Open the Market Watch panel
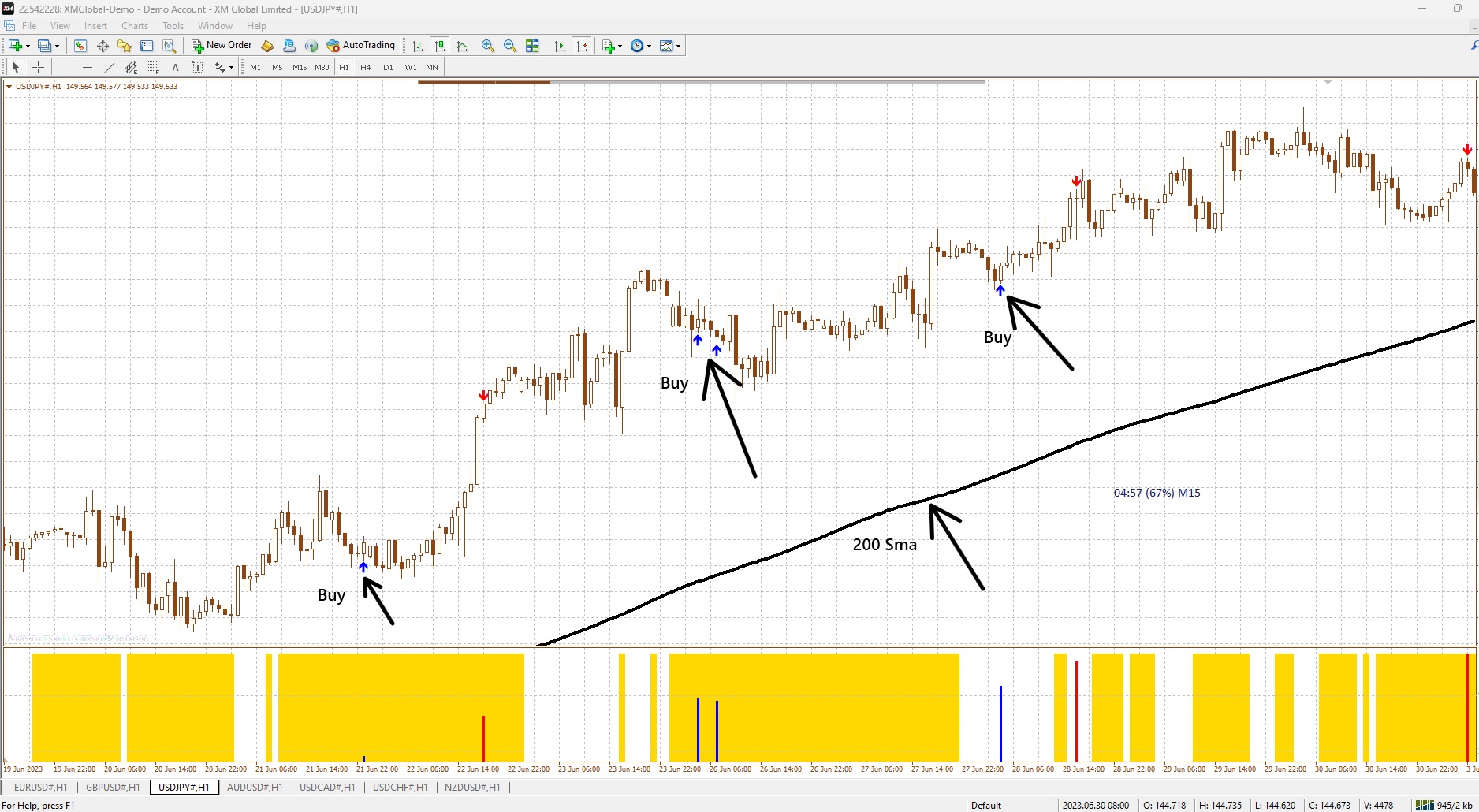Viewport: 1479px width, 812px height. [x=80, y=46]
